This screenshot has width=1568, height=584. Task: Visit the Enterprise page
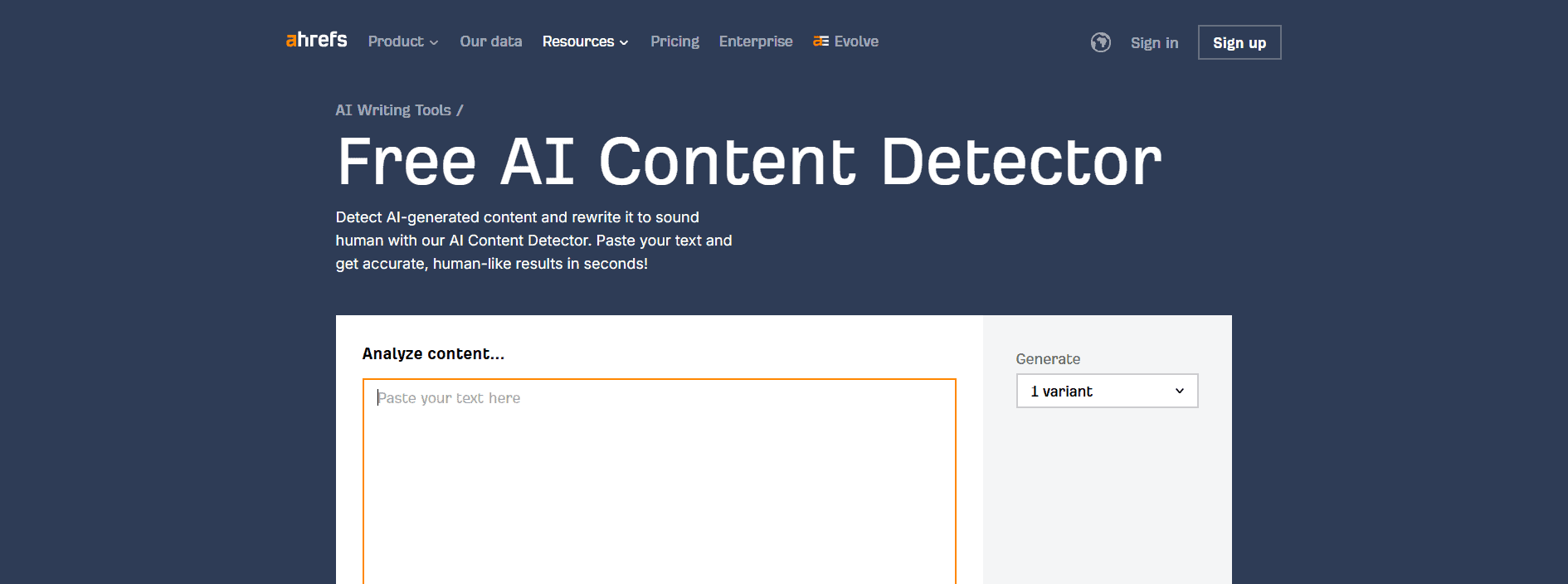(755, 41)
